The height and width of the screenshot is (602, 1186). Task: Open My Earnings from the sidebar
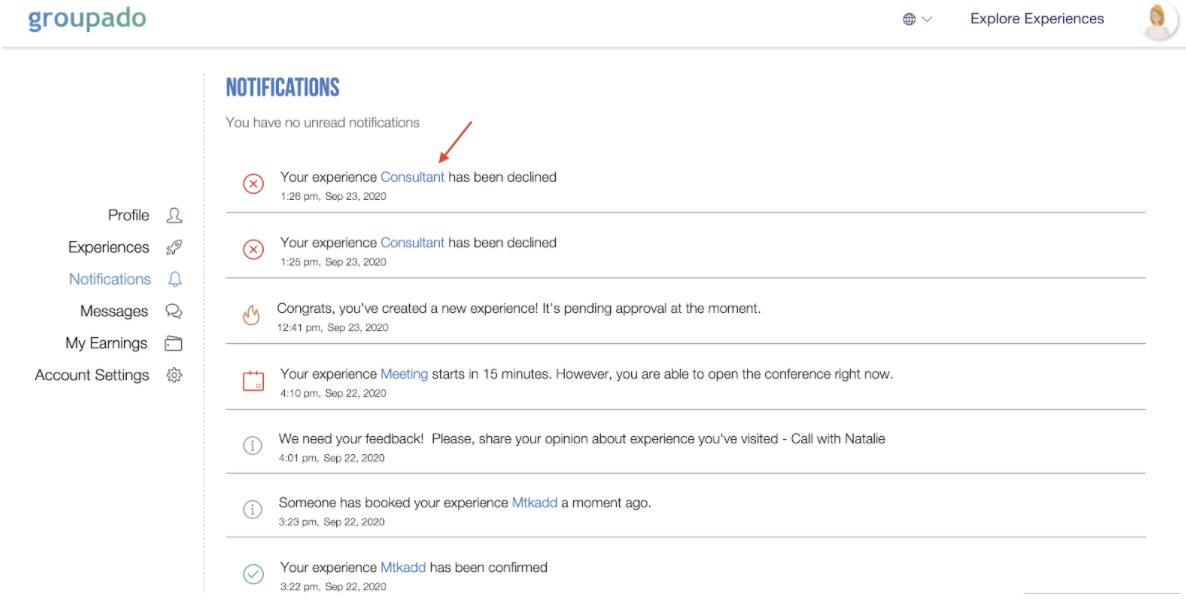pyautogui.click(x=107, y=343)
